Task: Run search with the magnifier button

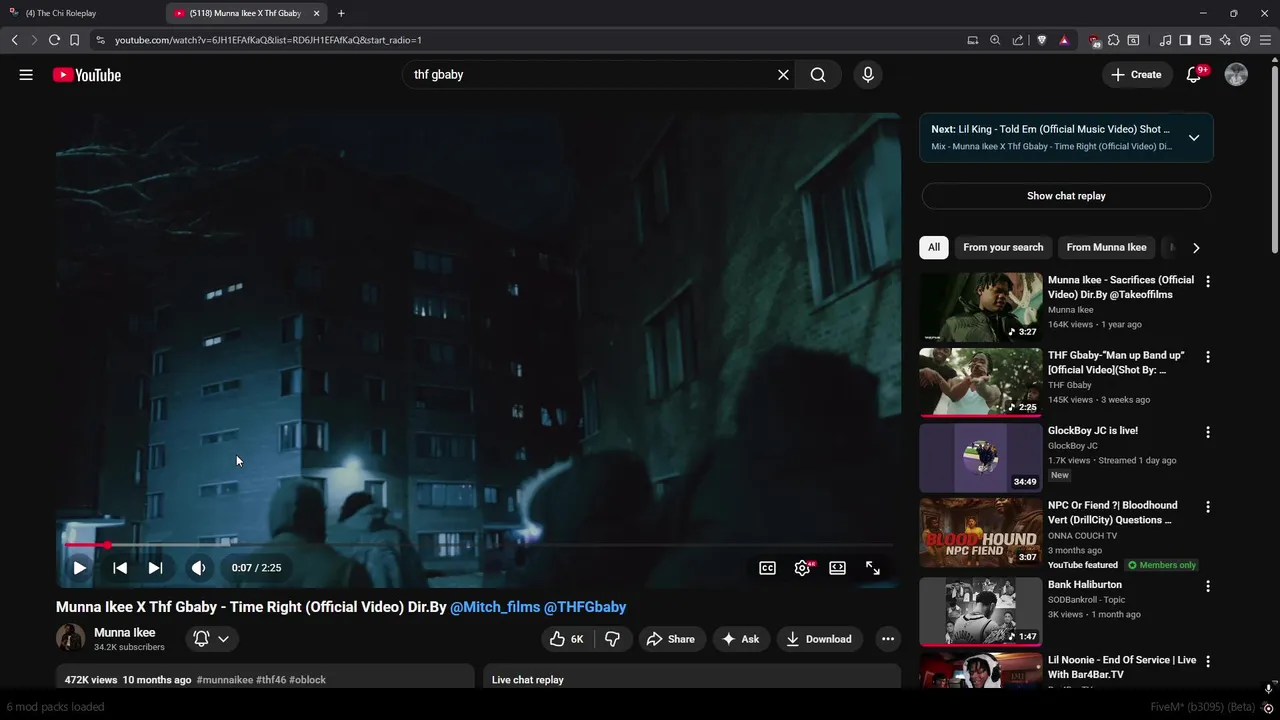Action: pos(818,75)
